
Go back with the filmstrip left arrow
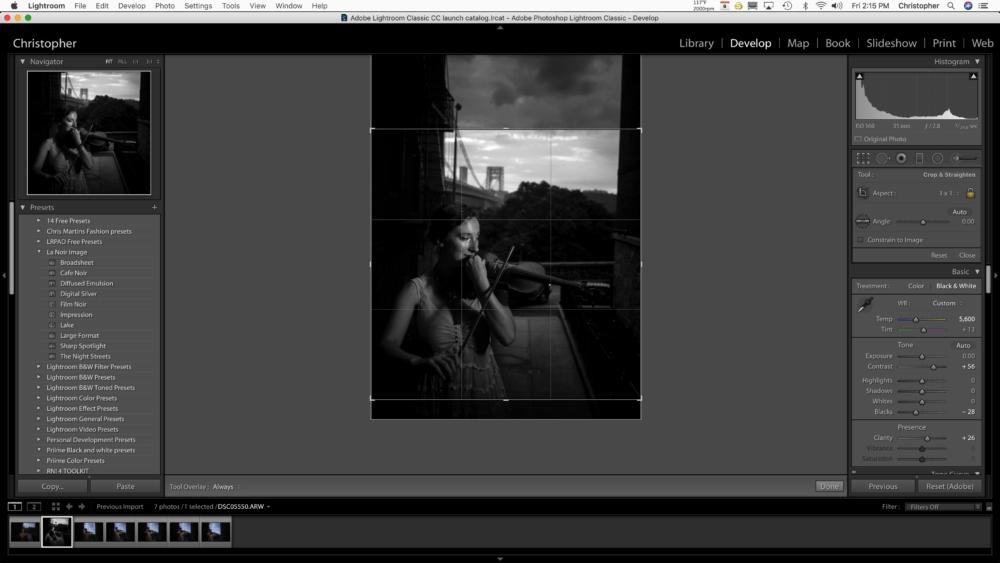[69, 507]
